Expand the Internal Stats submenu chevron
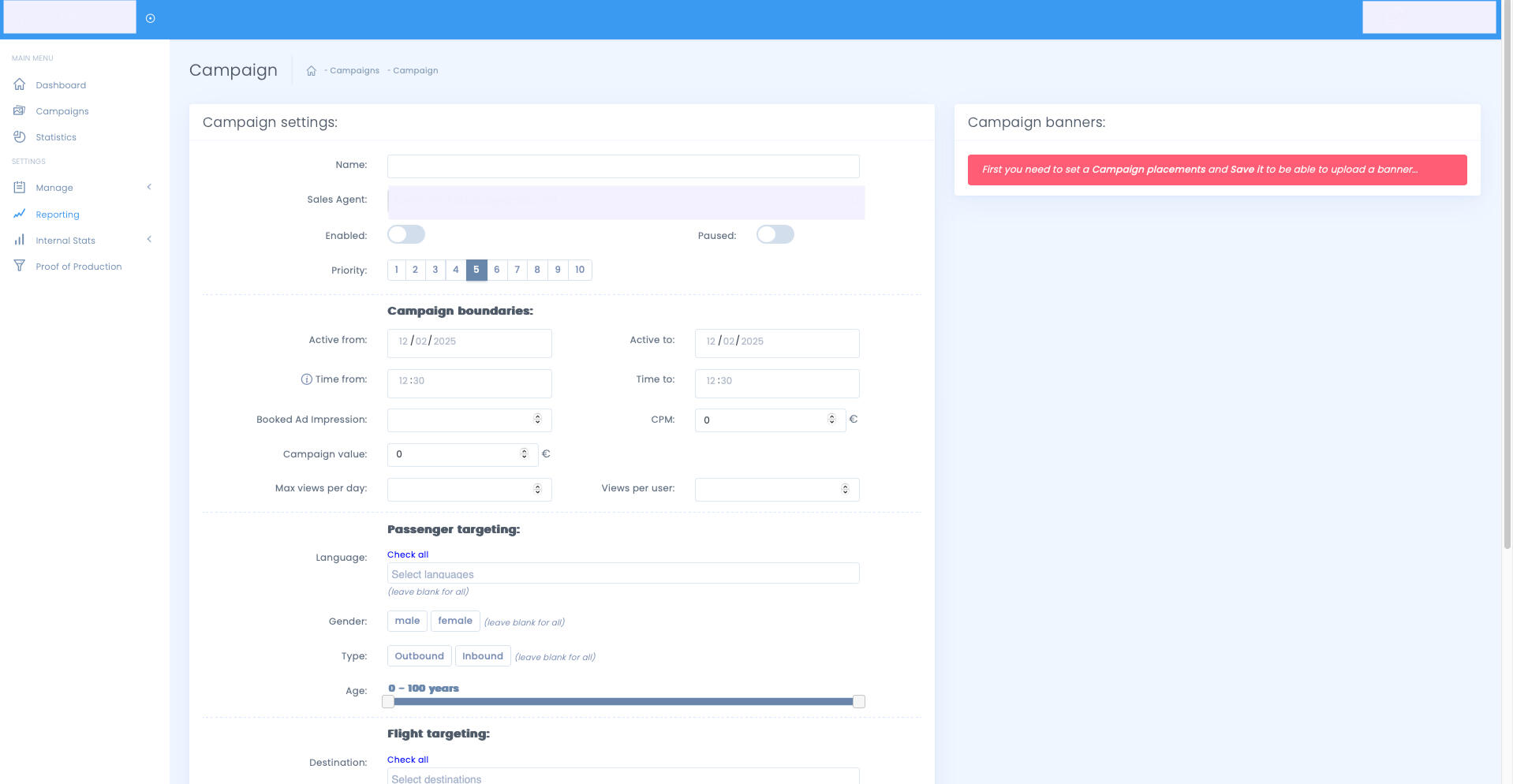This screenshot has height=784, width=1513. tap(149, 240)
